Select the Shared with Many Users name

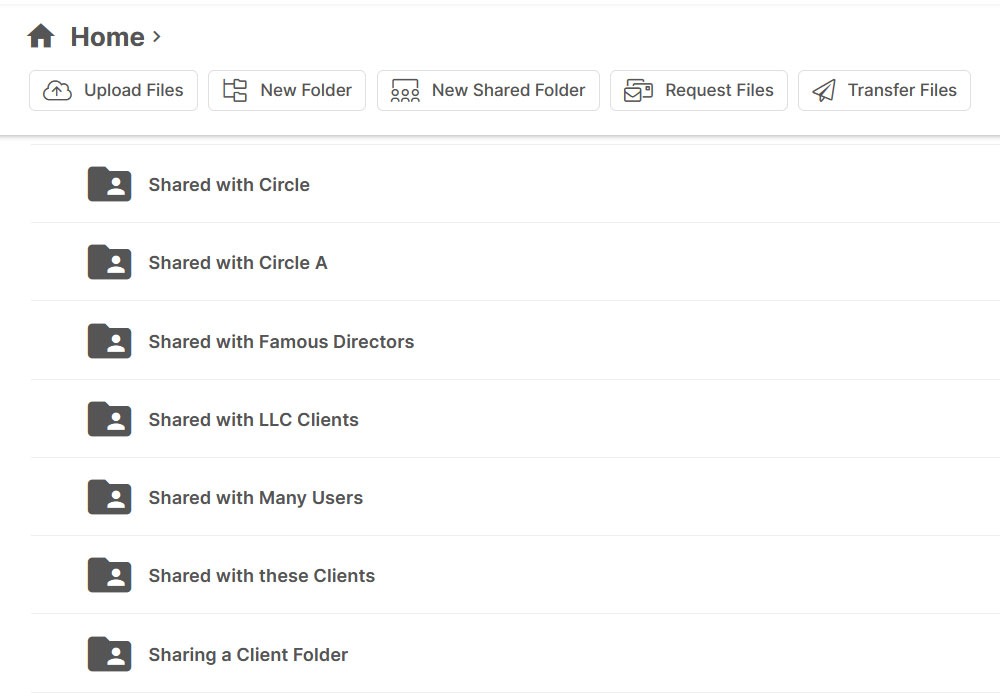tap(255, 498)
